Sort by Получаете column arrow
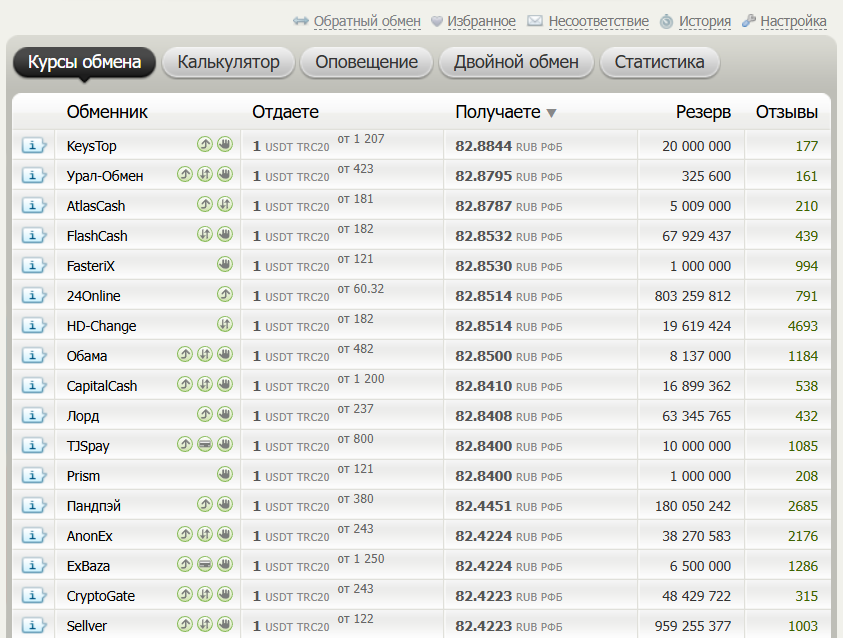Viewport: 843px width, 638px height. pos(551,113)
